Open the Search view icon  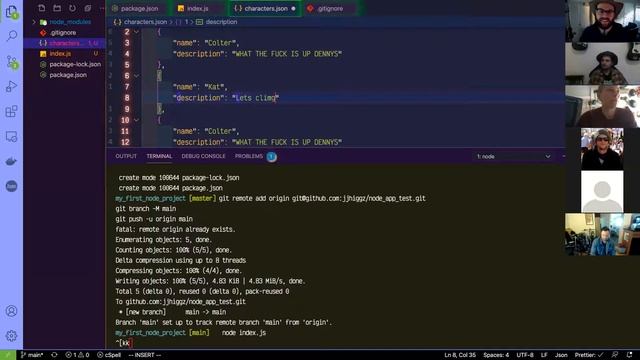(x=11, y=36)
